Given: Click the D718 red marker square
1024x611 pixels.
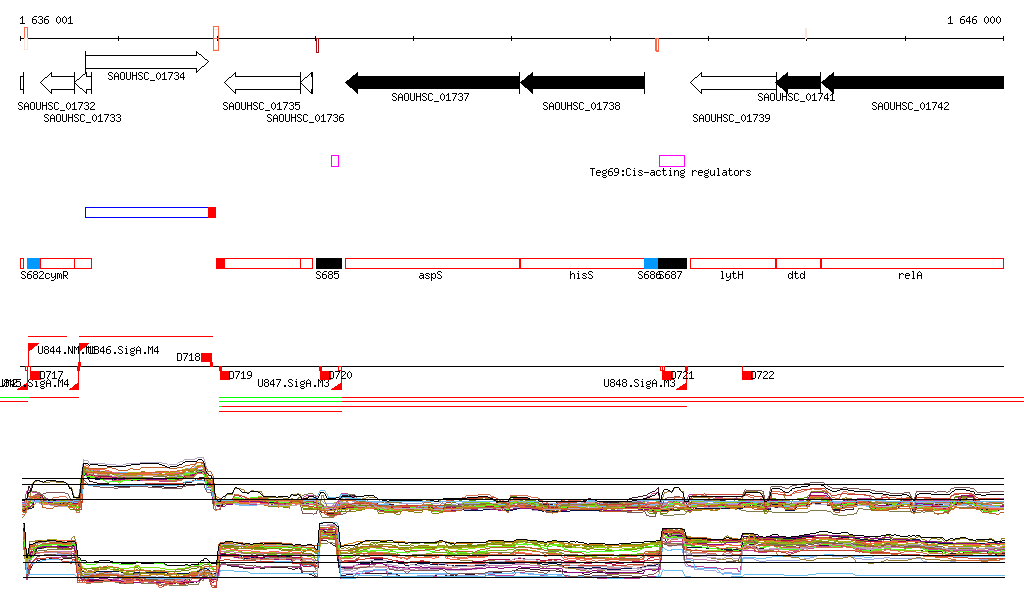Looking at the screenshot, I should pyautogui.click(x=206, y=357).
